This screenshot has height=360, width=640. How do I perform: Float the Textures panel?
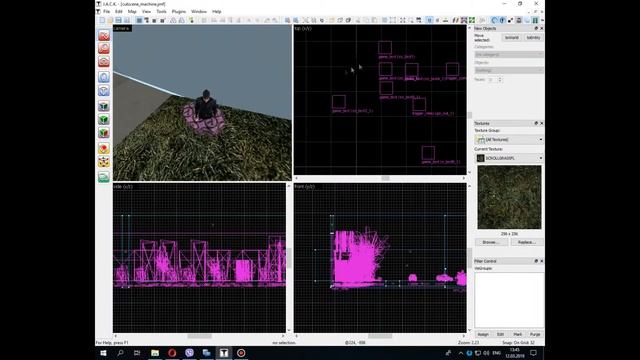tap(536, 123)
